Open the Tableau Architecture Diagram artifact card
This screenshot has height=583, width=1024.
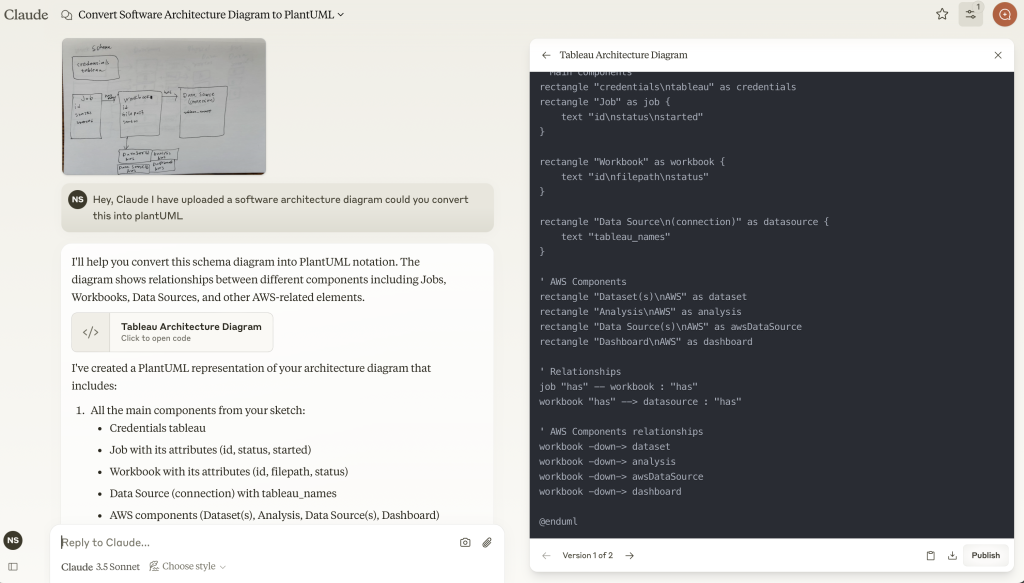tap(172, 332)
